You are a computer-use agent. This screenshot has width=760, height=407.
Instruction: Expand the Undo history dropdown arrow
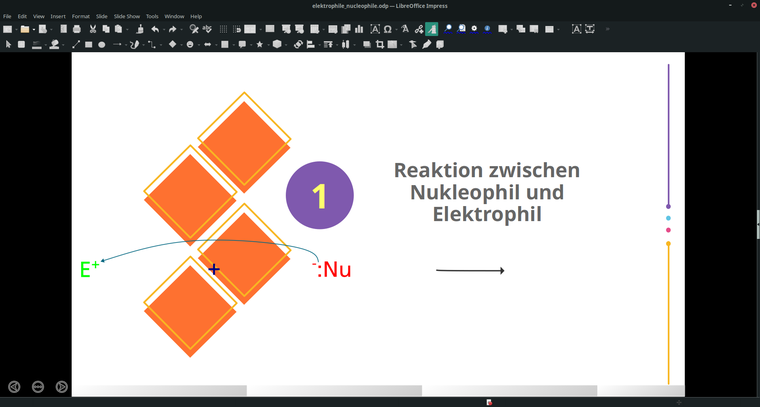(x=163, y=30)
